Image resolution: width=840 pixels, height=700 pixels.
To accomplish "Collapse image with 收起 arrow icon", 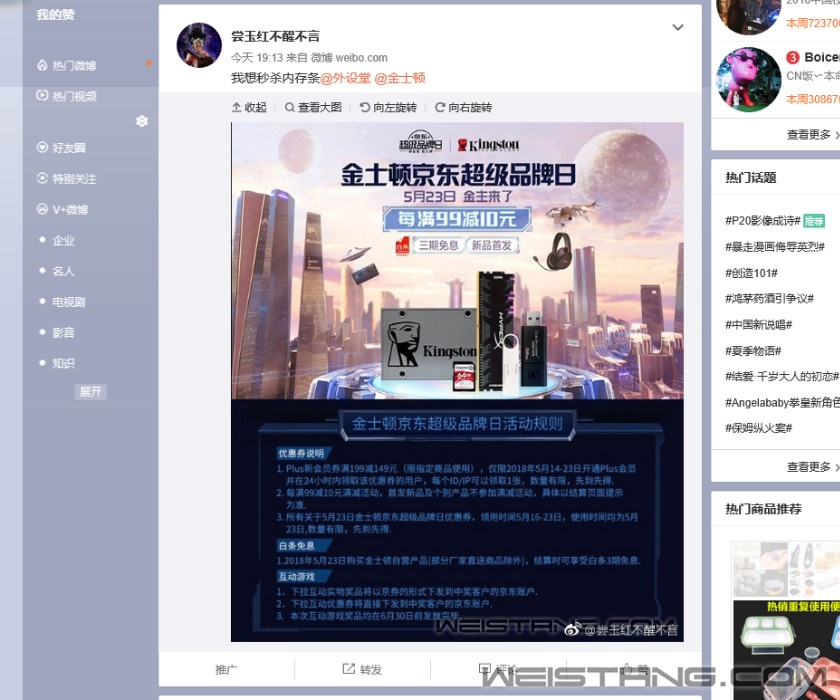I will 236,107.
